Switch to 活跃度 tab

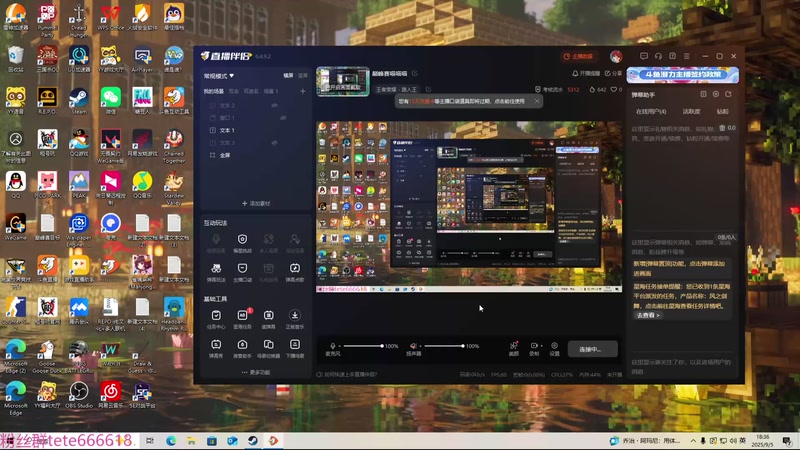click(x=691, y=111)
